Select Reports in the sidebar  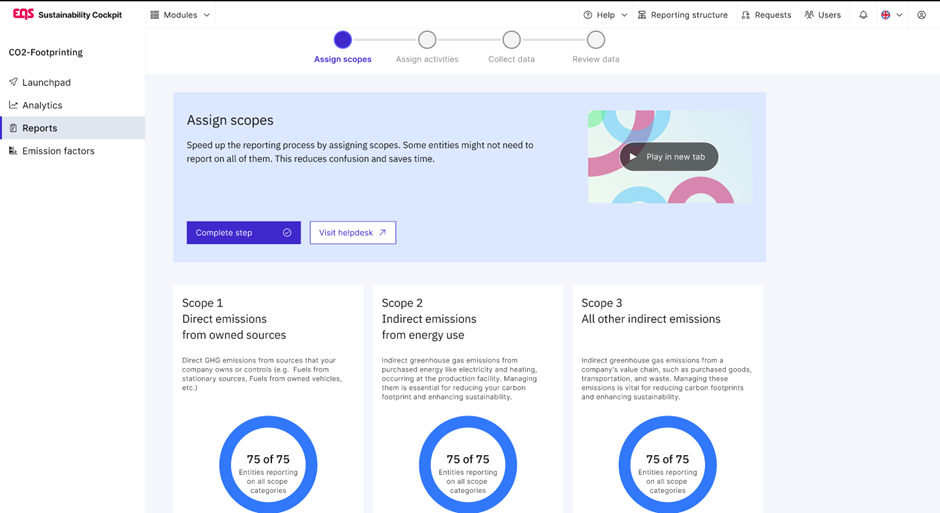pyautogui.click(x=40, y=128)
